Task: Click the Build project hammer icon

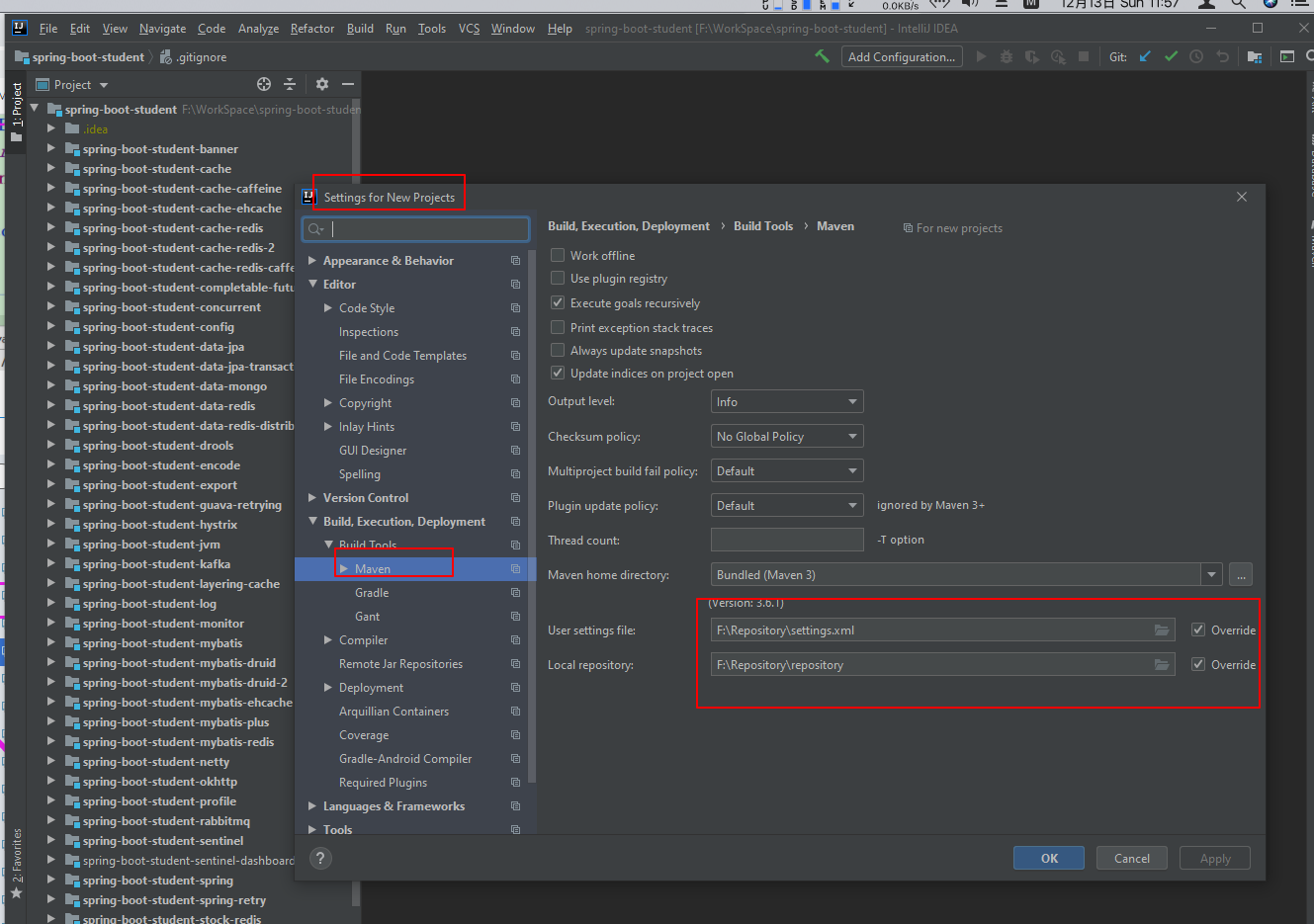Action: click(822, 56)
